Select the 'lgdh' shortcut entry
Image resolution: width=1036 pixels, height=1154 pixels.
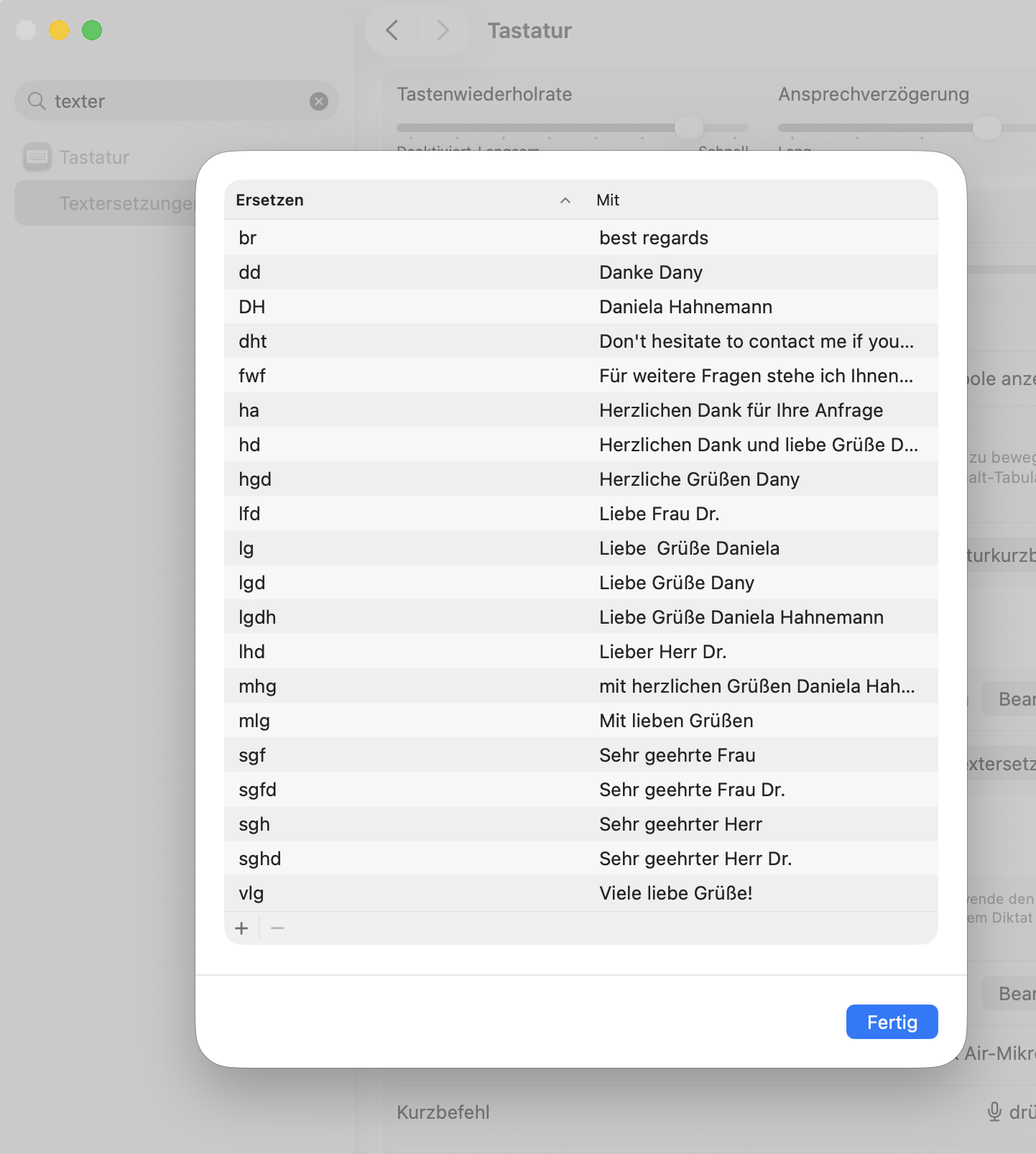257,617
